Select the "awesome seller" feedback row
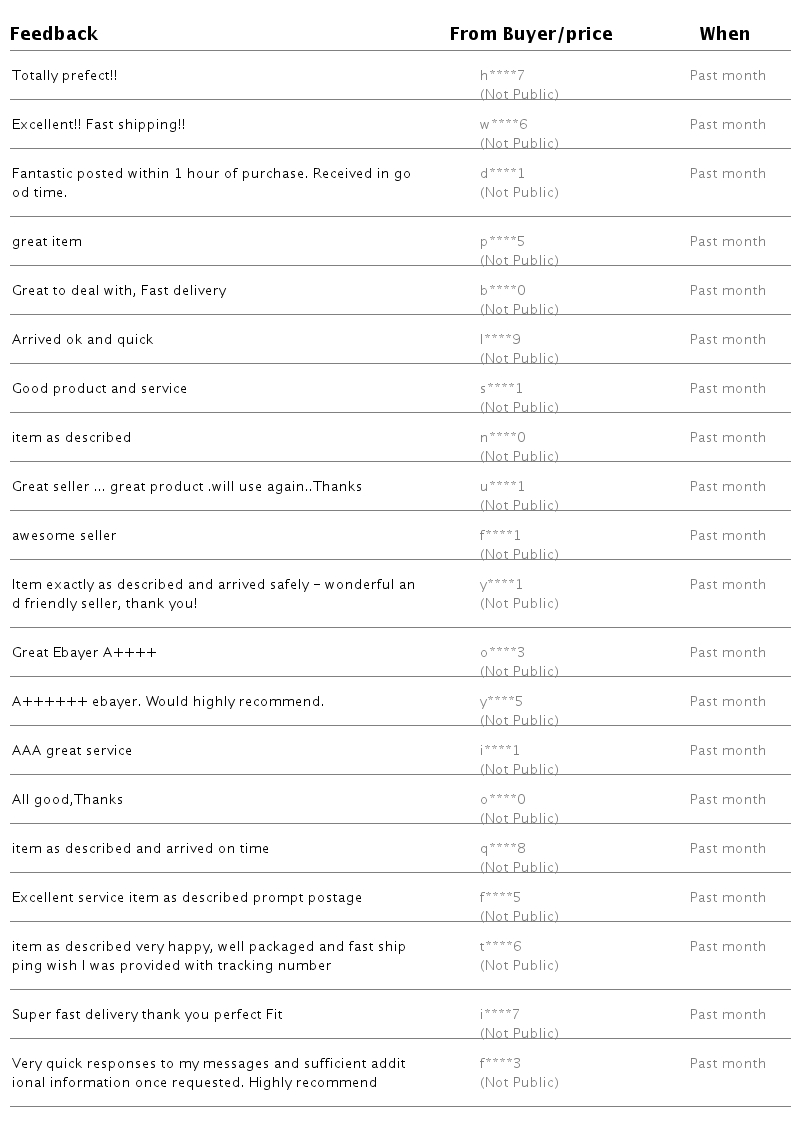The height and width of the screenshot is (1126, 800). (x=64, y=536)
